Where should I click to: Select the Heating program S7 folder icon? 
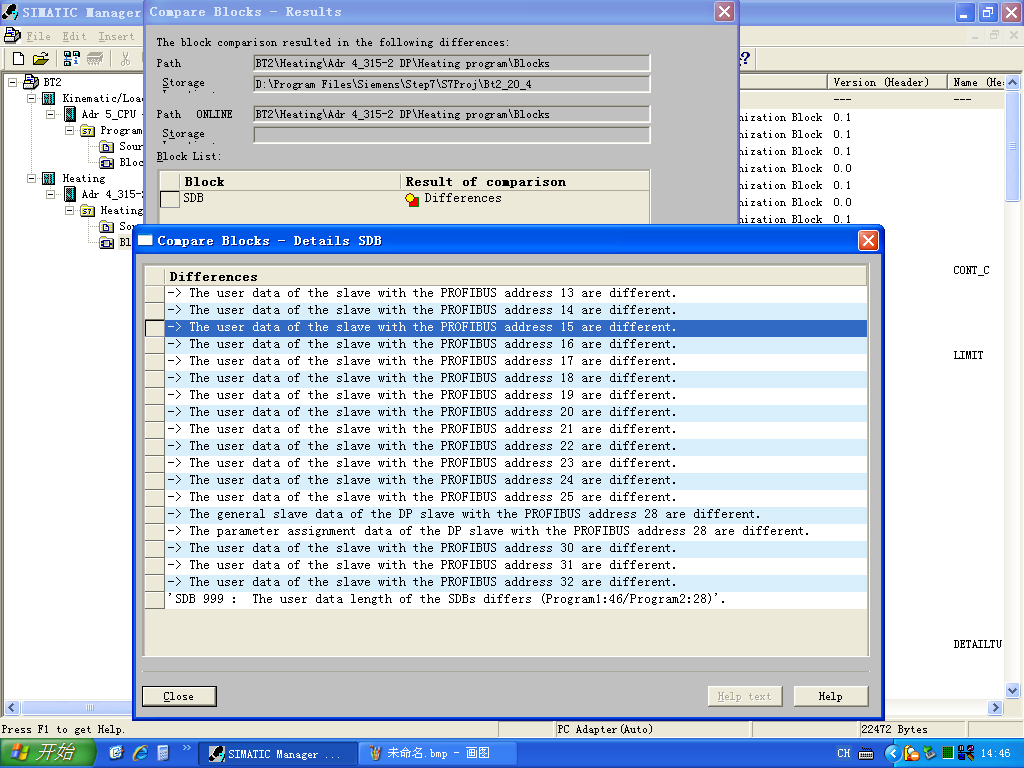pos(87,210)
